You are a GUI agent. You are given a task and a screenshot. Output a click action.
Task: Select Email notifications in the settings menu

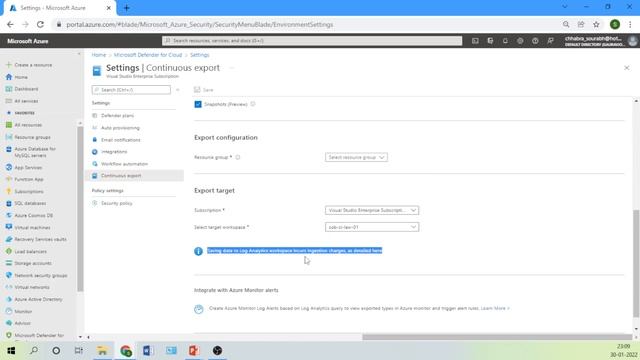point(120,140)
